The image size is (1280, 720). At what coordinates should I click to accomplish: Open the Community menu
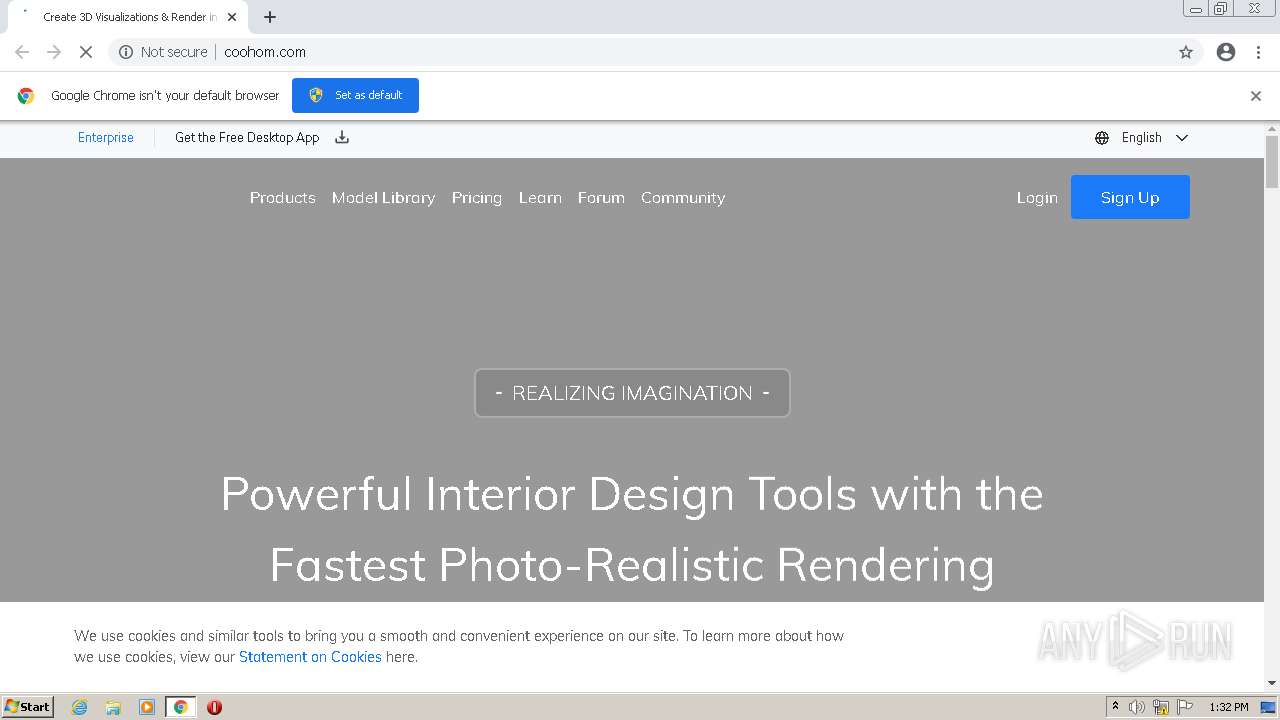[x=683, y=198]
